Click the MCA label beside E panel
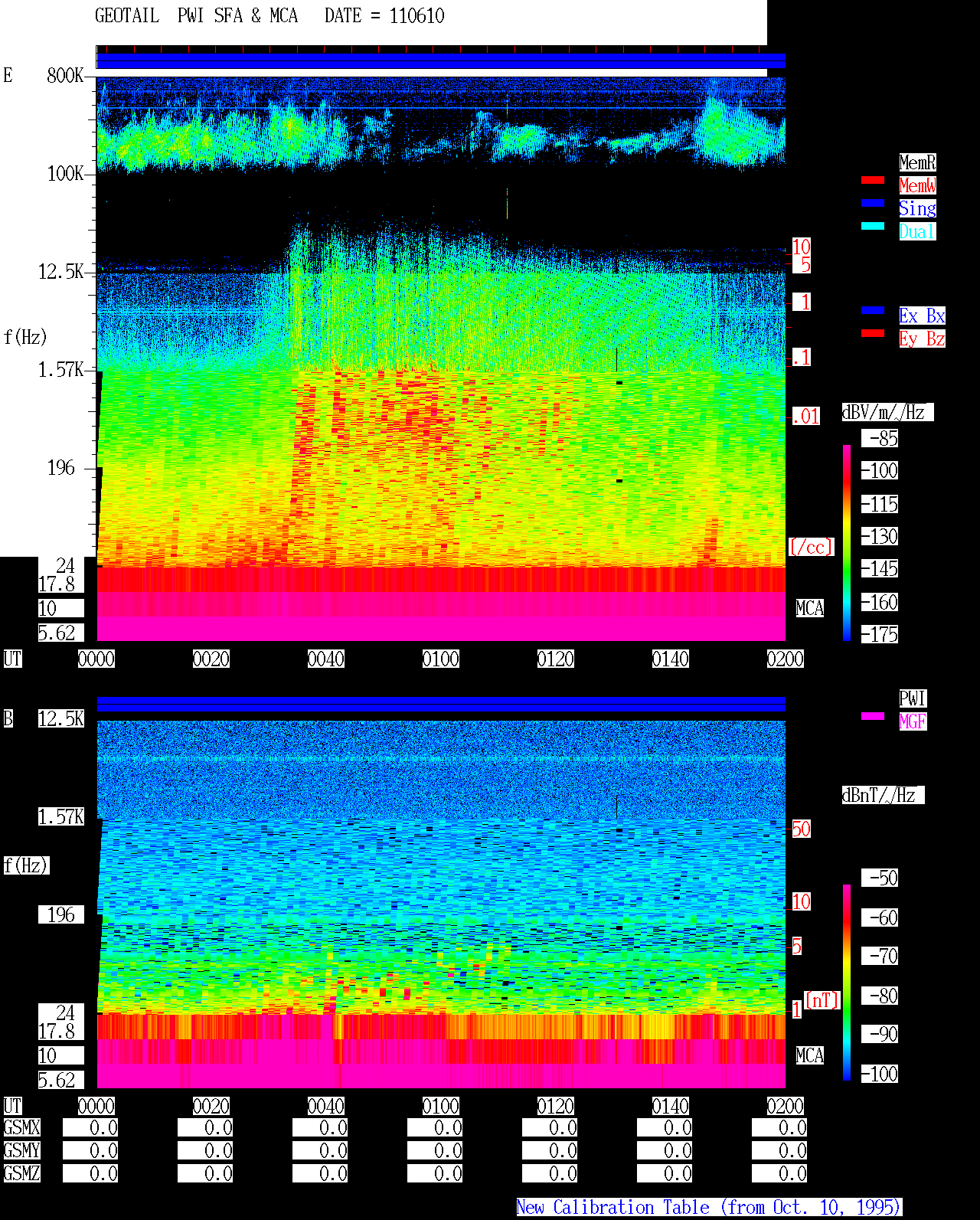980x1220 pixels. tap(810, 608)
